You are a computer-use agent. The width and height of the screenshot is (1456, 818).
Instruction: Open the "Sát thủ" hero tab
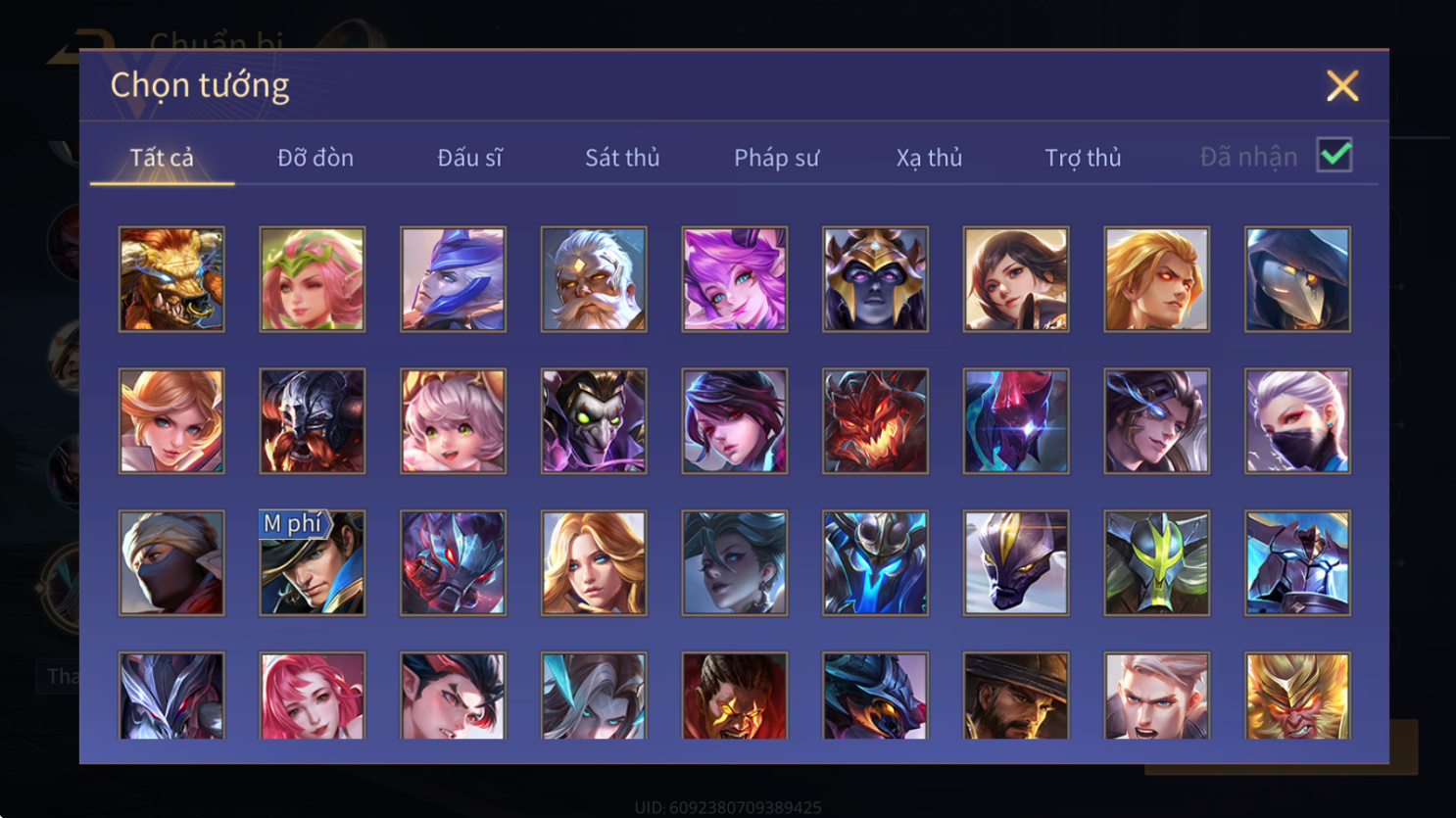coord(622,158)
